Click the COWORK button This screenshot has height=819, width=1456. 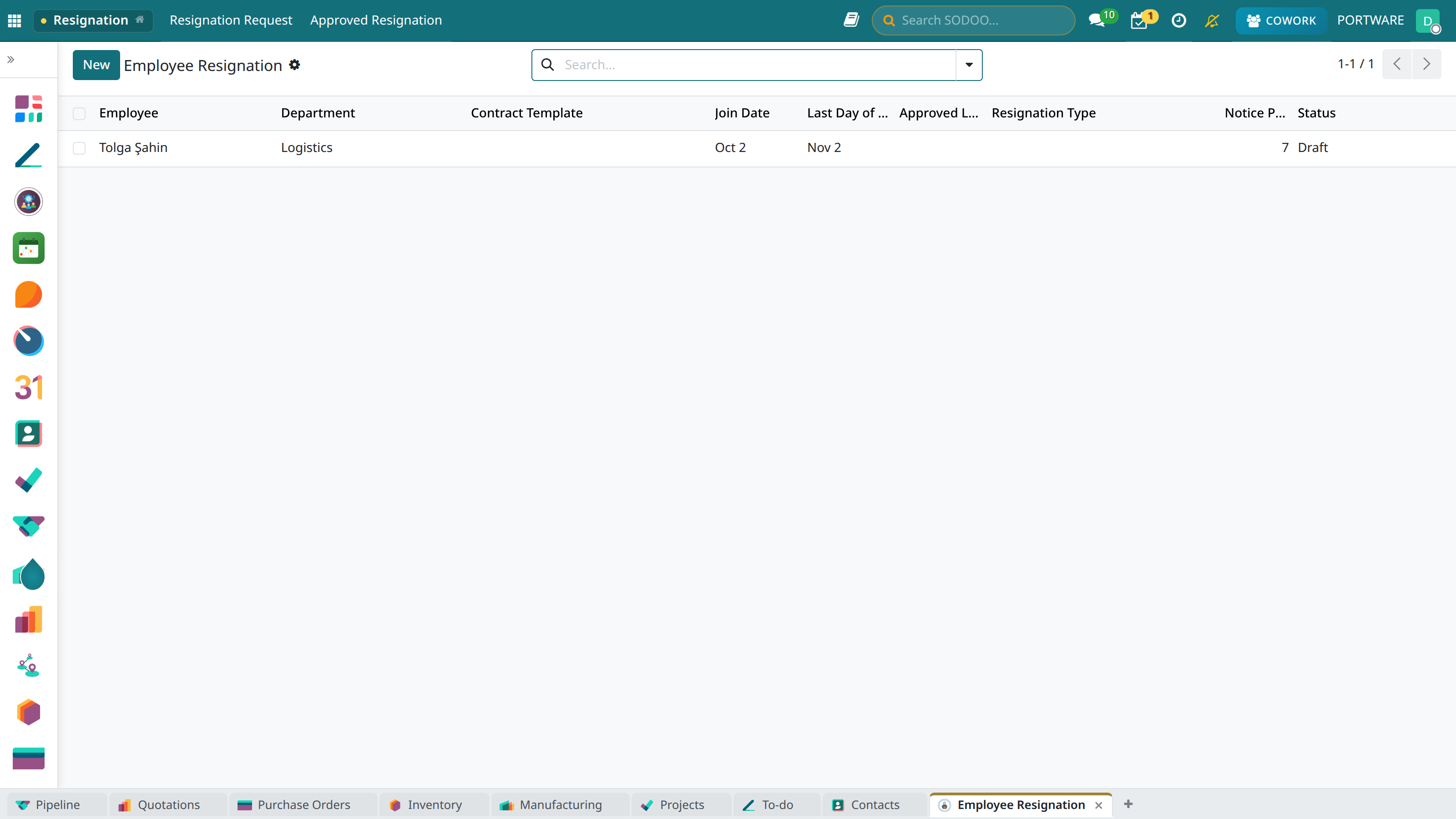[x=1281, y=21]
